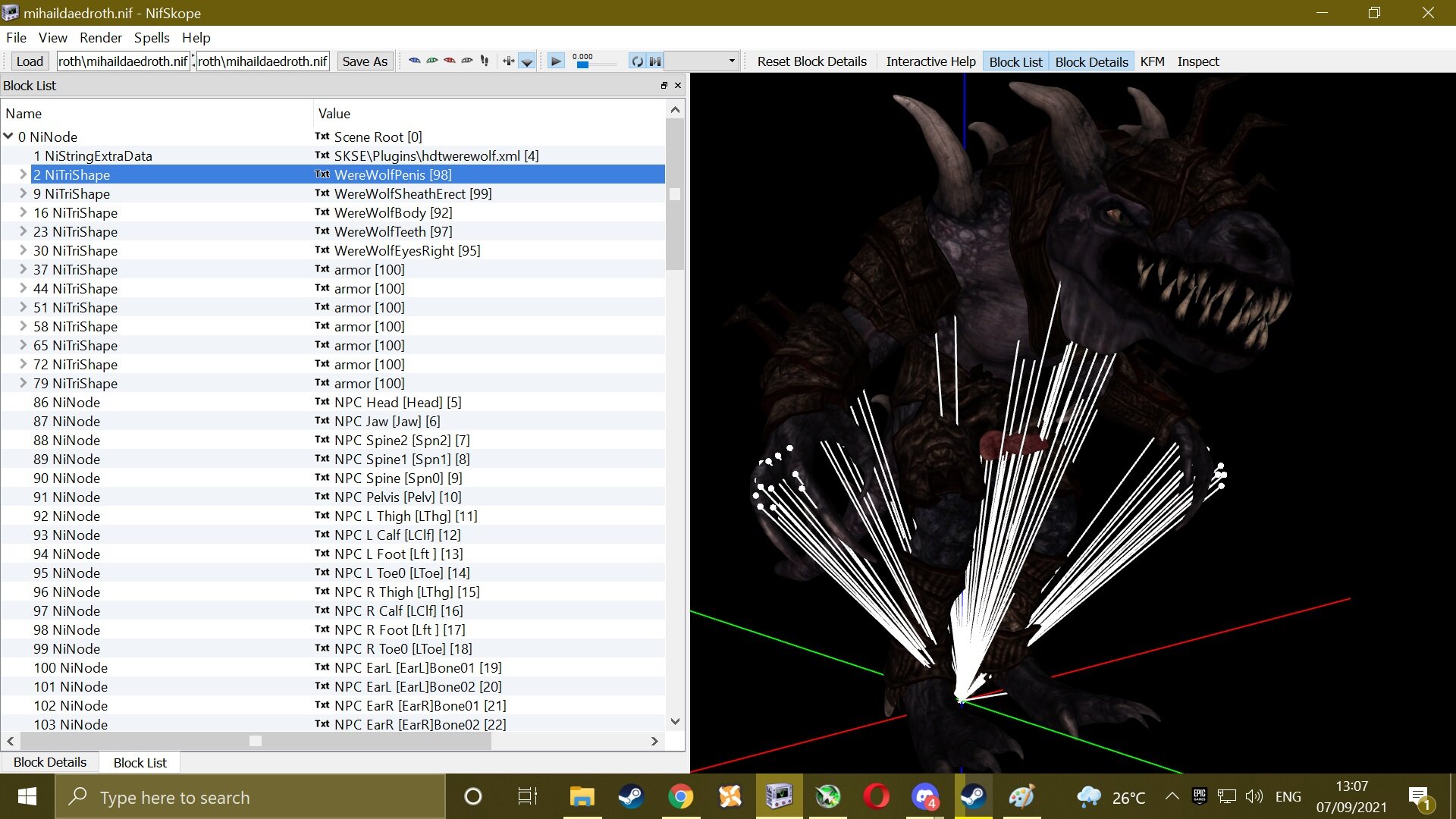Click the load file path field
The image size is (1456, 819).
[x=123, y=61]
